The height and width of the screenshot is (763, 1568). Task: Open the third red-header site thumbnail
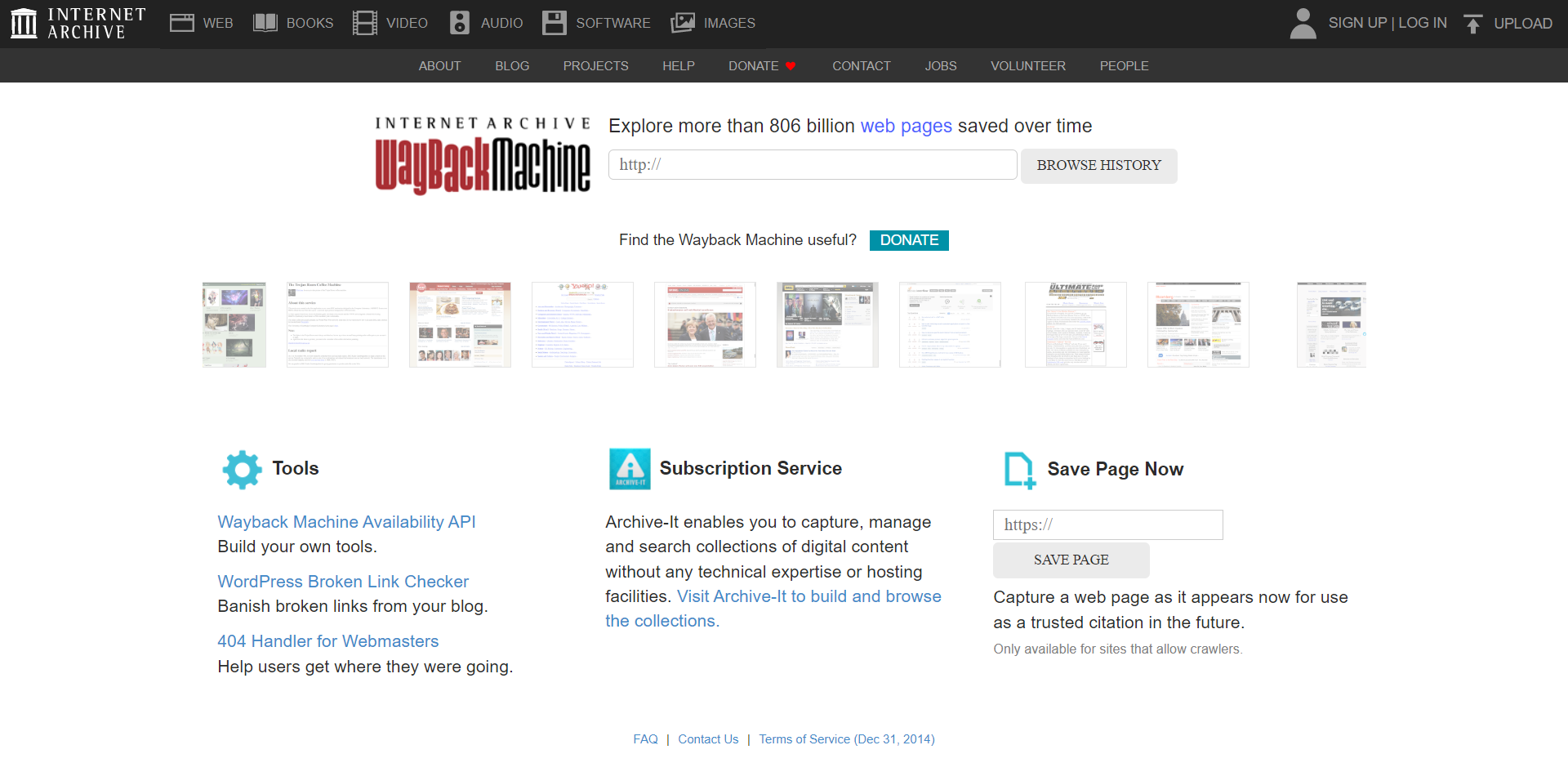460,324
